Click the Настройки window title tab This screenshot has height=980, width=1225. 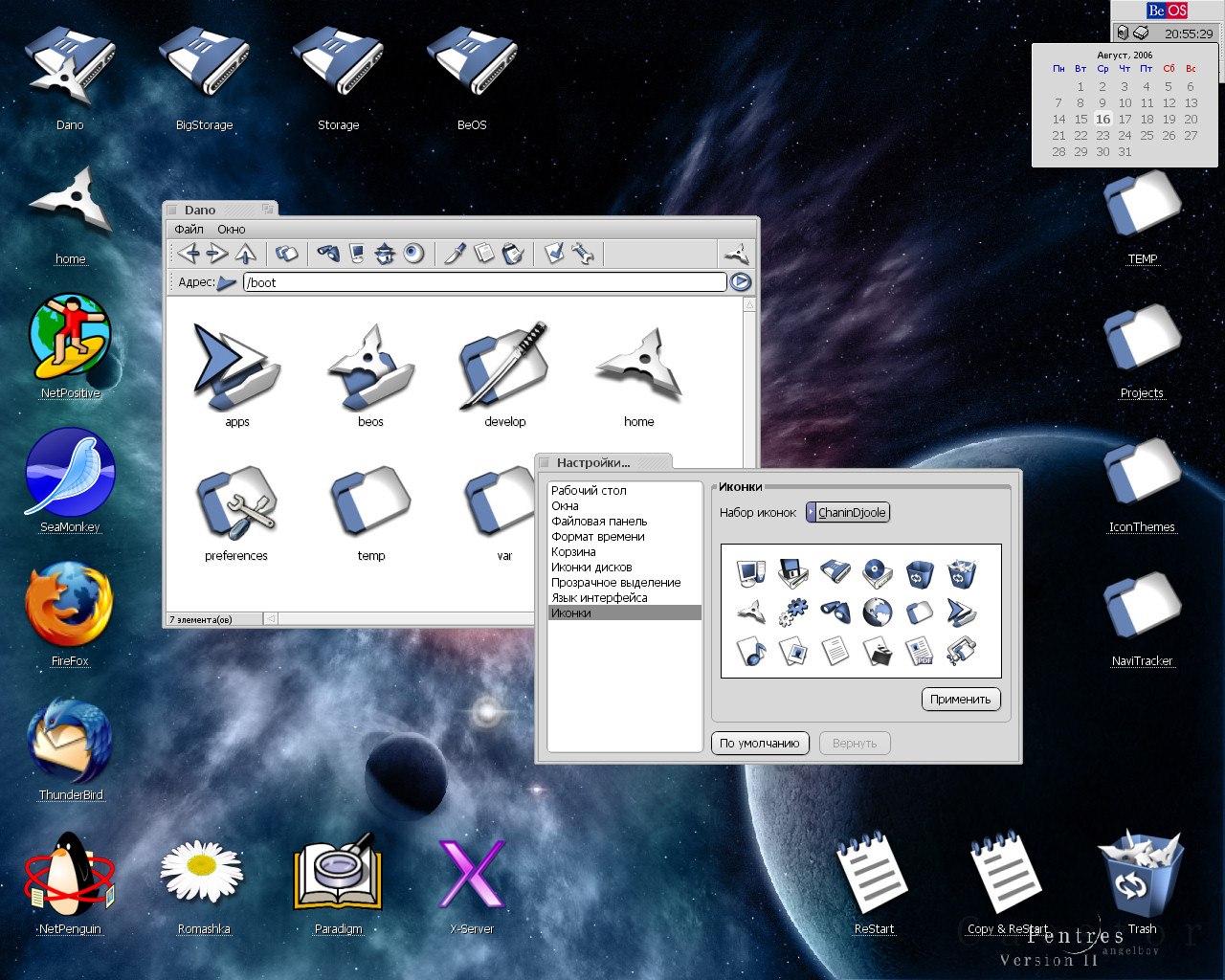click(x=604, y=462)
